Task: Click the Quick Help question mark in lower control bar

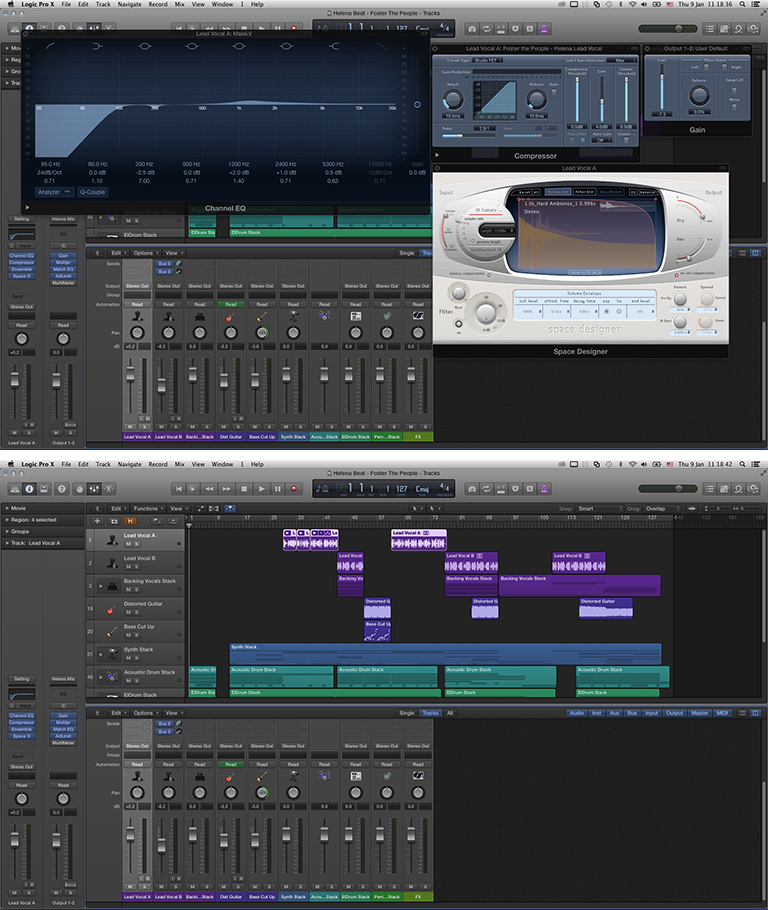Action: click(62, 489)
